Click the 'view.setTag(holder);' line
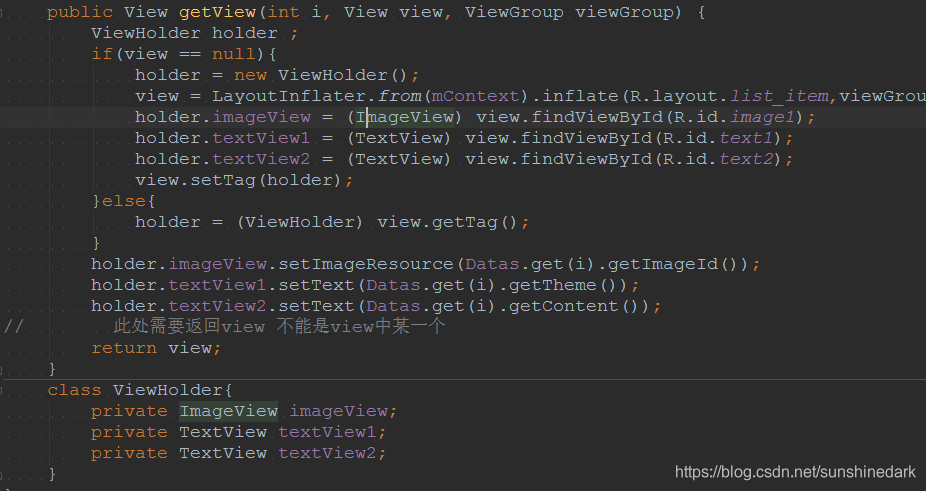This screenshot has width=926, height=491. 244,180
